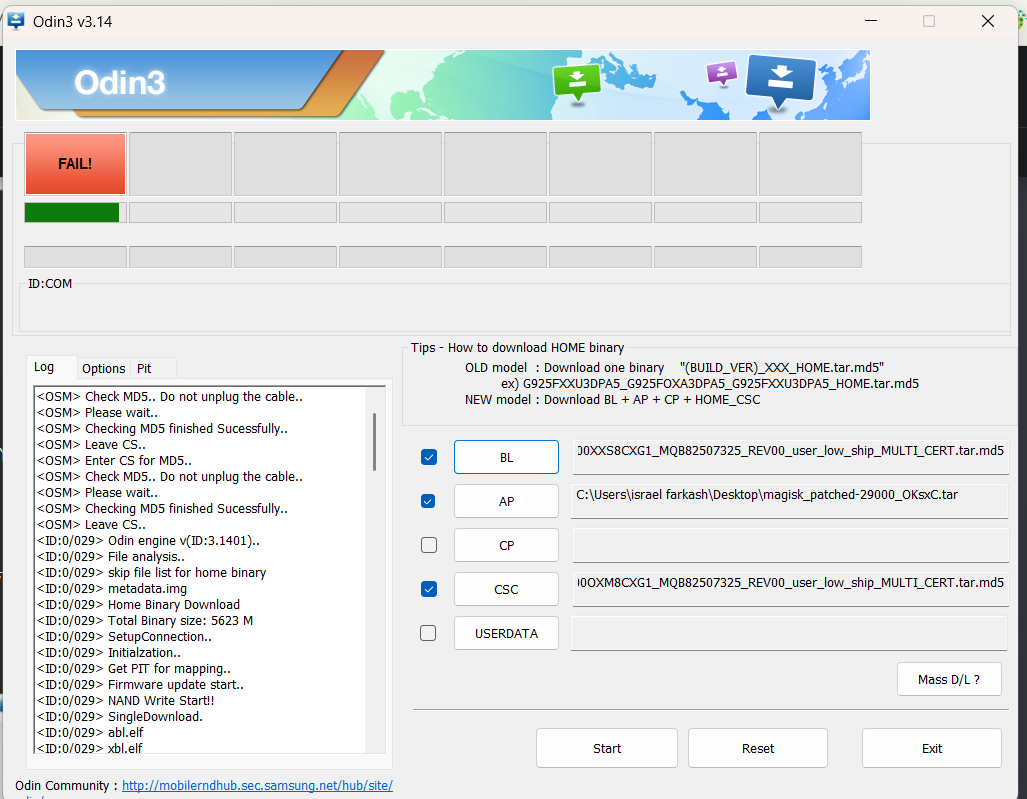This screenshot has height=799, width=1027.
Task: Exit Odin3 via Exit button
Action: (931, 748)
